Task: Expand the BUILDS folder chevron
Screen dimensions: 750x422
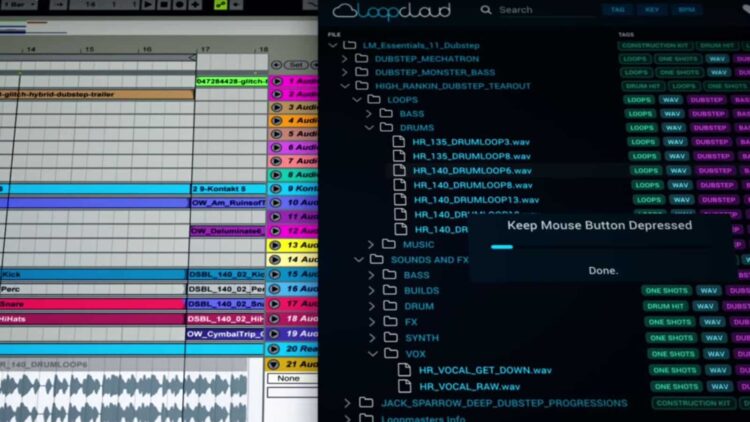Action: pos(372,290)
